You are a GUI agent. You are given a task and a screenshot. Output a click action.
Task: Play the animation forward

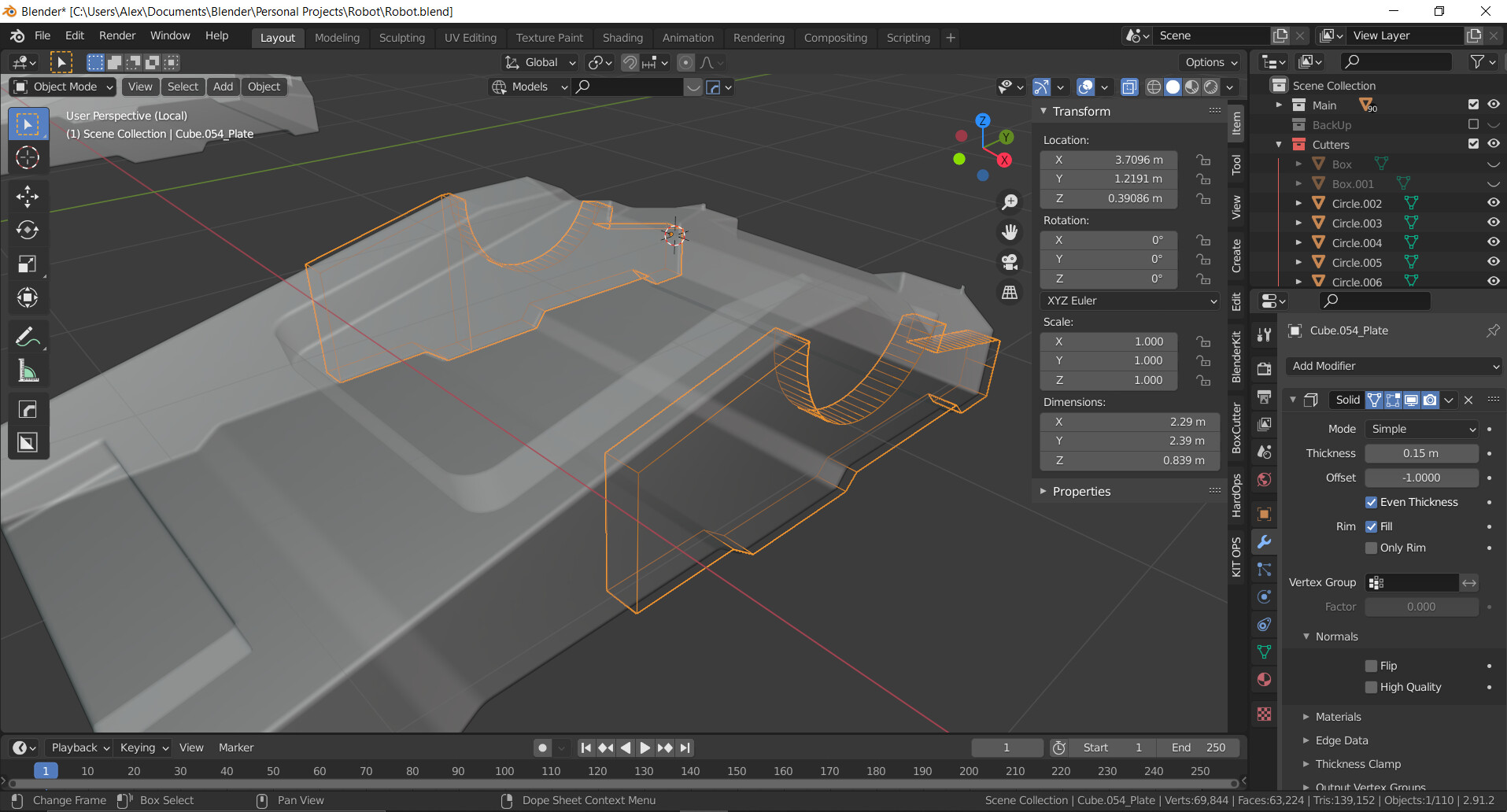(645, 747)
